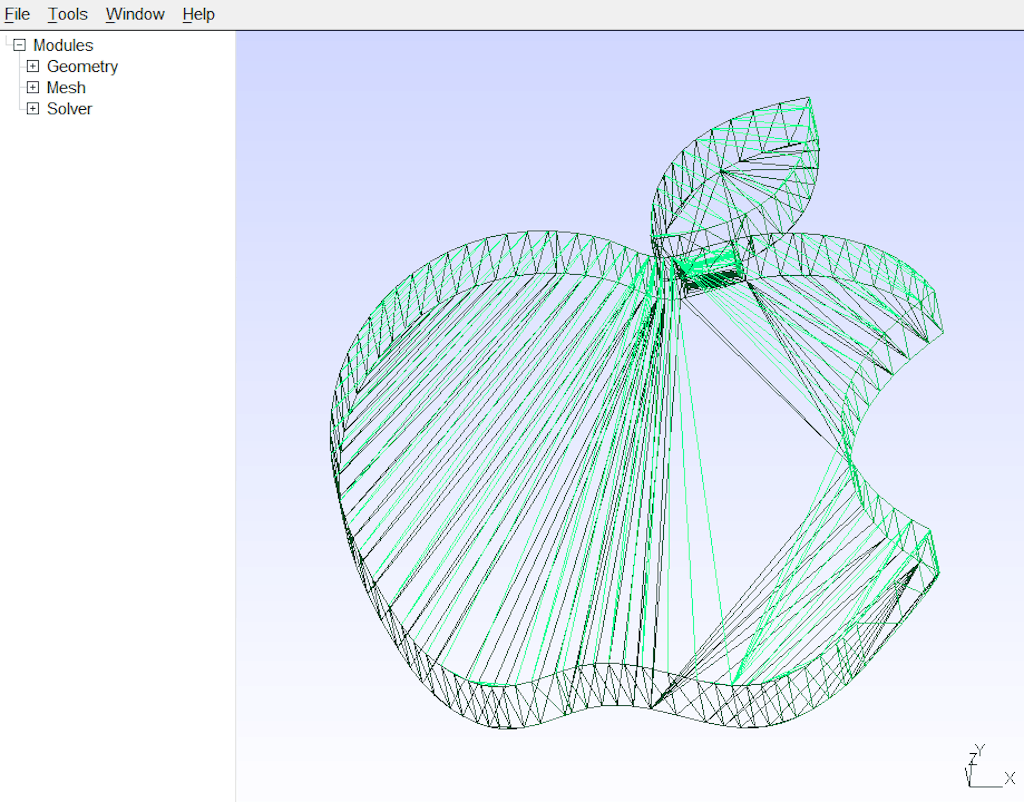Click the XYZ axis orientation indicator
1024x802 pixels.
(x=990, y=766)
